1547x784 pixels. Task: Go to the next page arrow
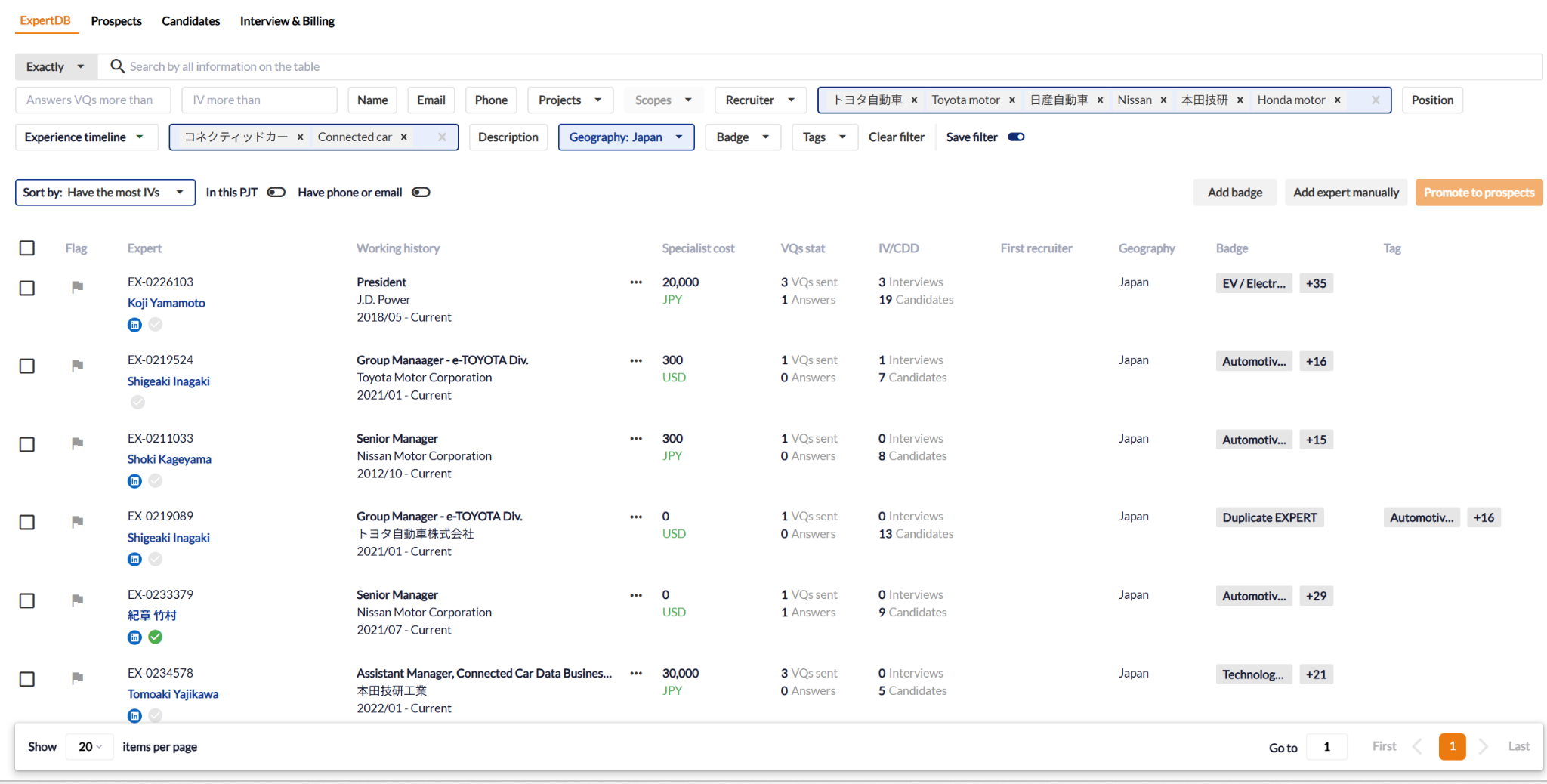(x=1484, y=746)
